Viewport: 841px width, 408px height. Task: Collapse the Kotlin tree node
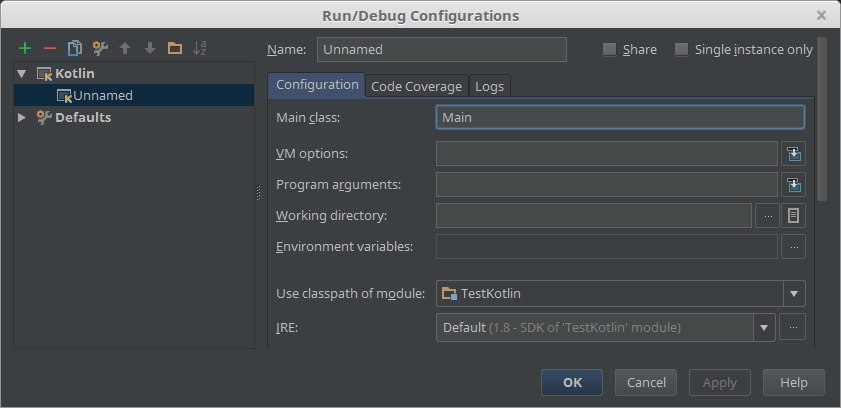(21, 73)
